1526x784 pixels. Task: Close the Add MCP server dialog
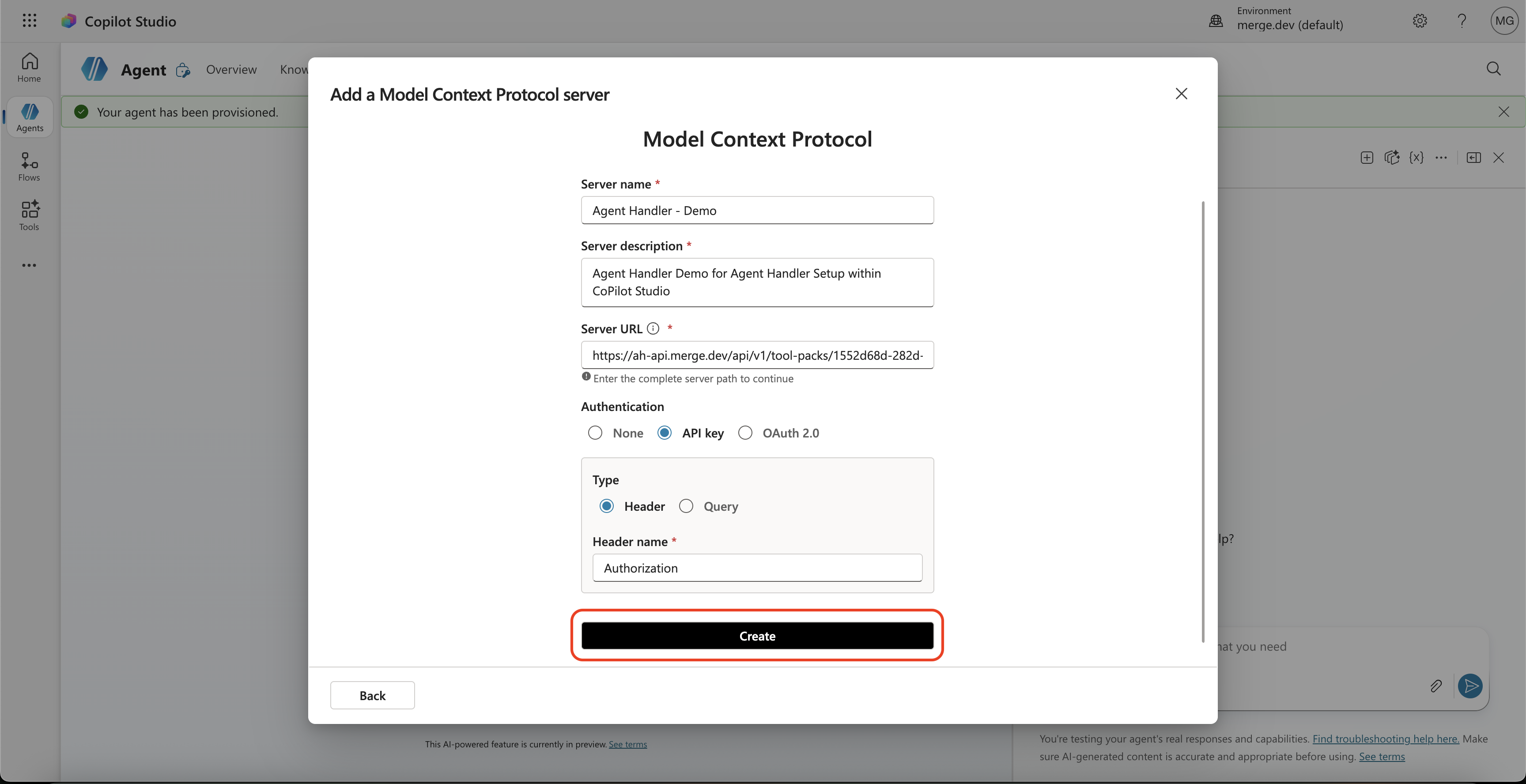point(1181,94)
